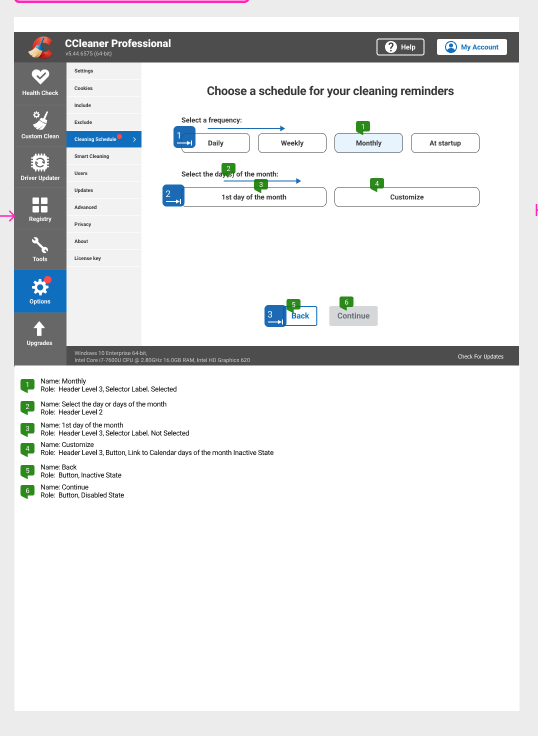Select Daily frequency option

tap(215, 143)
